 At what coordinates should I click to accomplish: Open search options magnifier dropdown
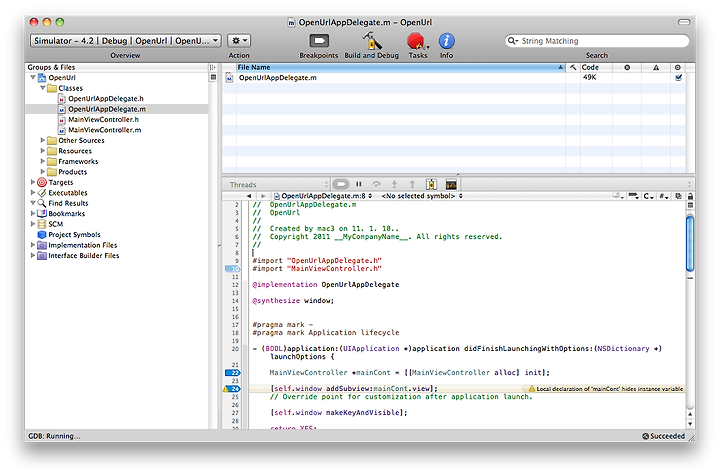[x=512, y=41]
